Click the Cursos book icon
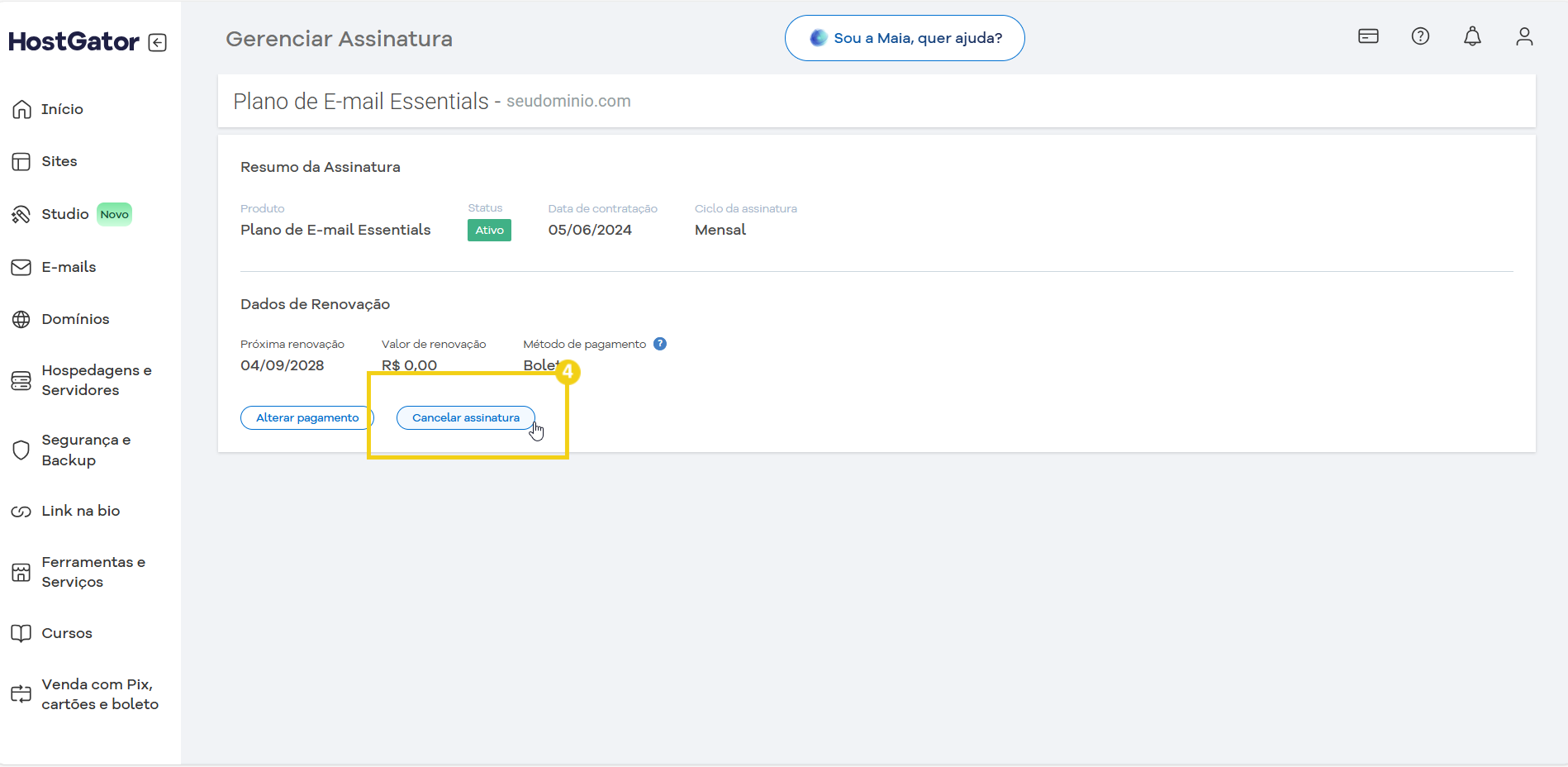The width and height of the screenshot is (1568, 767). (21, 633)
